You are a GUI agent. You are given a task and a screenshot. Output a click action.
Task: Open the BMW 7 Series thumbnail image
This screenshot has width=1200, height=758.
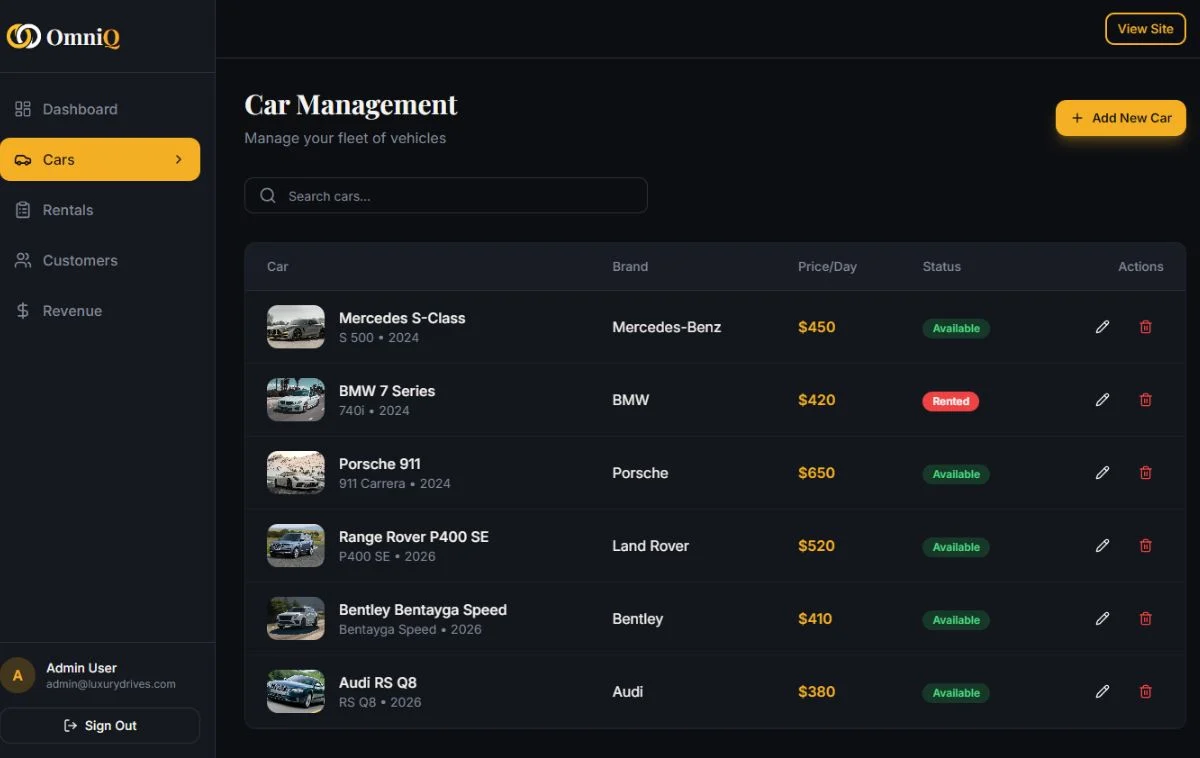[x=296, y=400]
